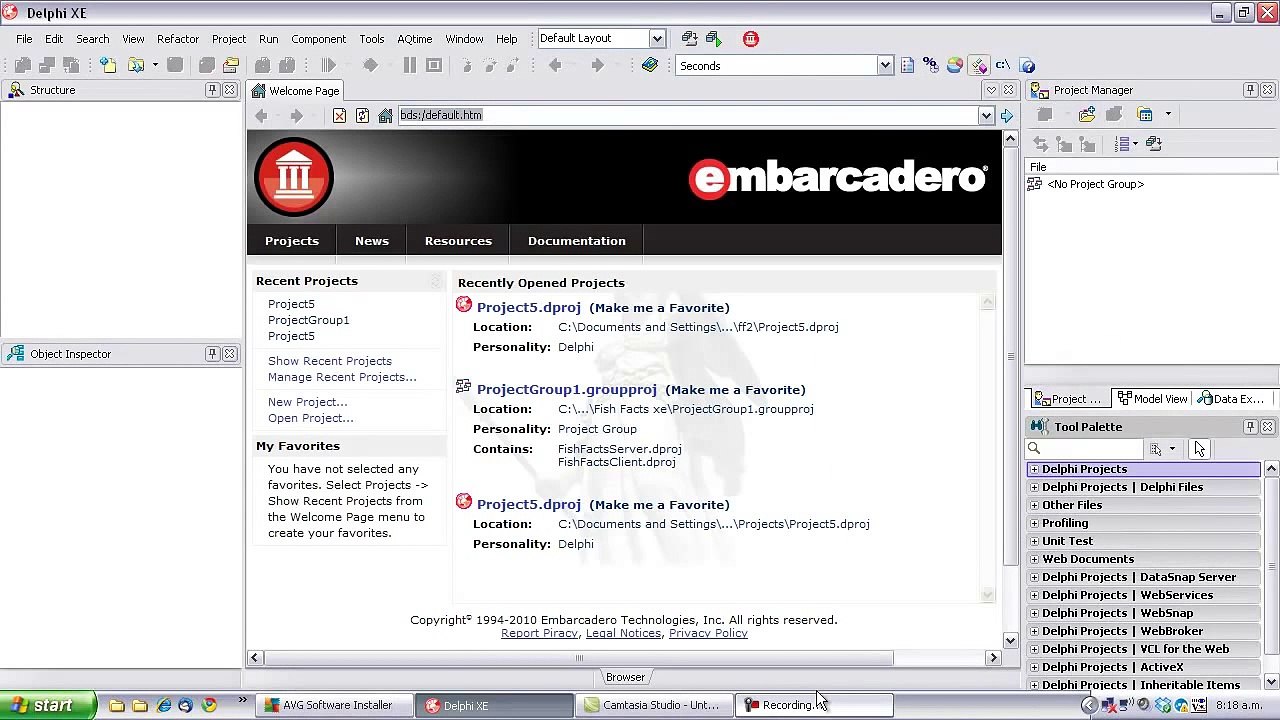The image size is (1280, 720).
Task: Open the Resources section of Welcome Page
Action: pyautogui.click(x=458, y=241)
